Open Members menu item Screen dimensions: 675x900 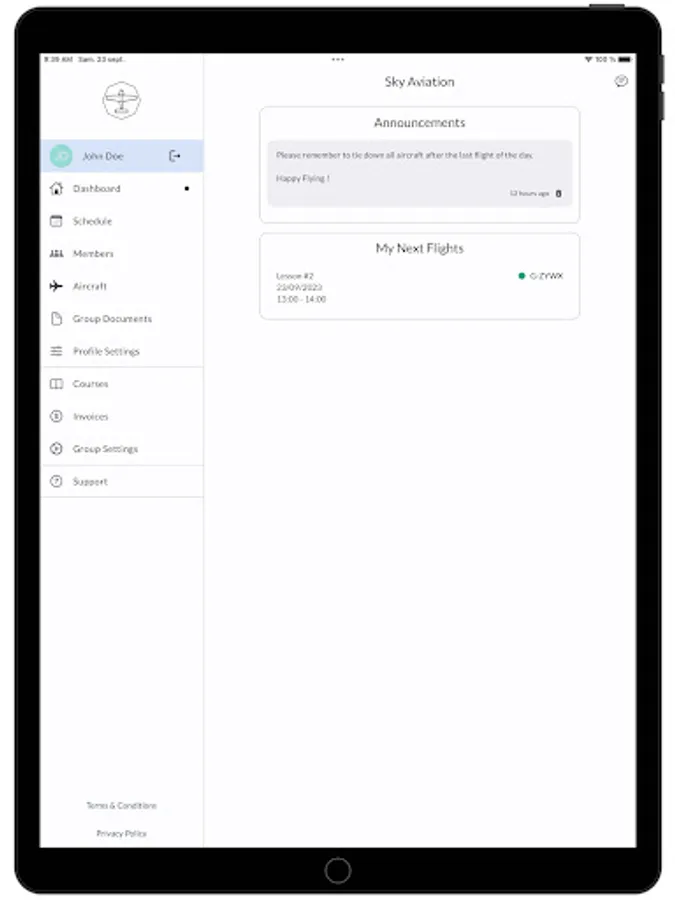122,254
